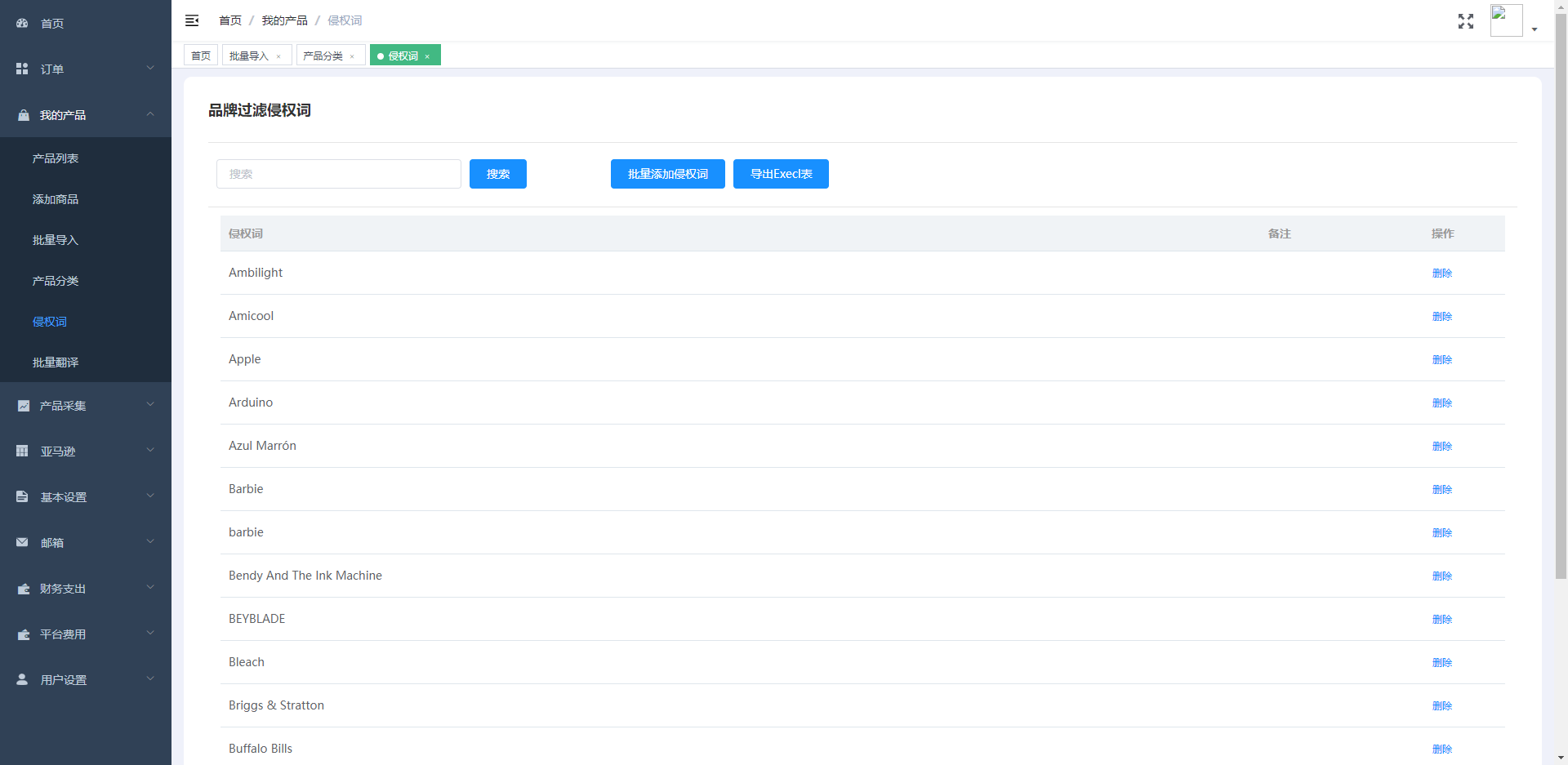Viewport: 1568px width, 765px height.
Task: Click the 邮箱 envelope icon
Action: point(22,542)
